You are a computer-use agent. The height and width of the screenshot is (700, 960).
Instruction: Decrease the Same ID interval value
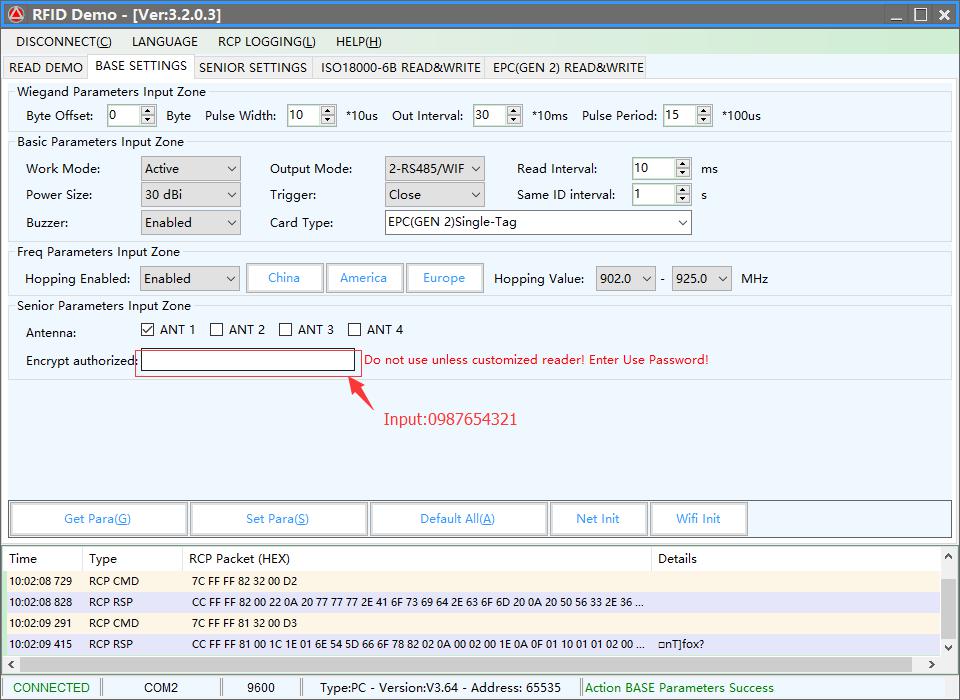(x=683, y=200)
